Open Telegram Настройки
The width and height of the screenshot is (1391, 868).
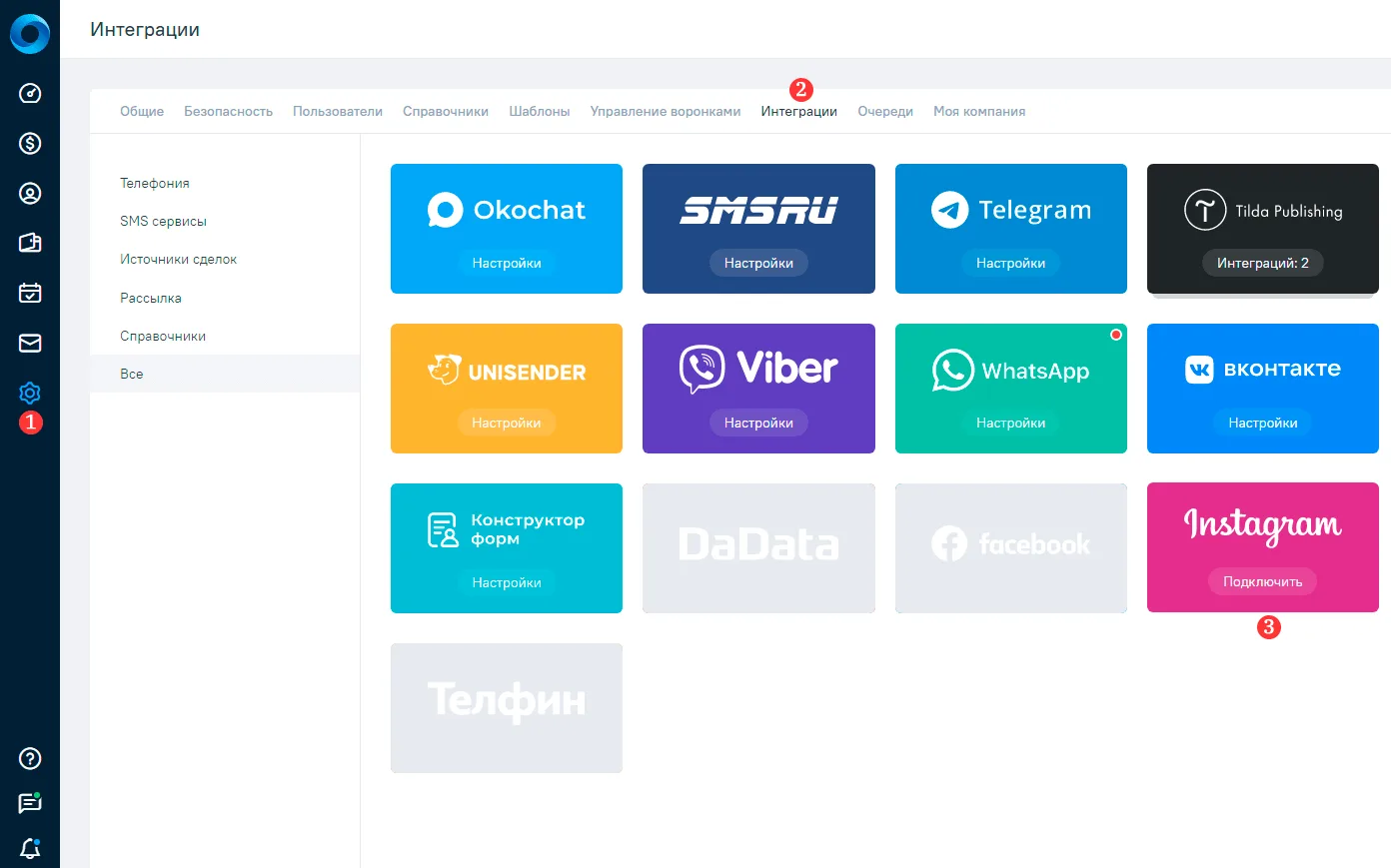tap(1011, 263)
